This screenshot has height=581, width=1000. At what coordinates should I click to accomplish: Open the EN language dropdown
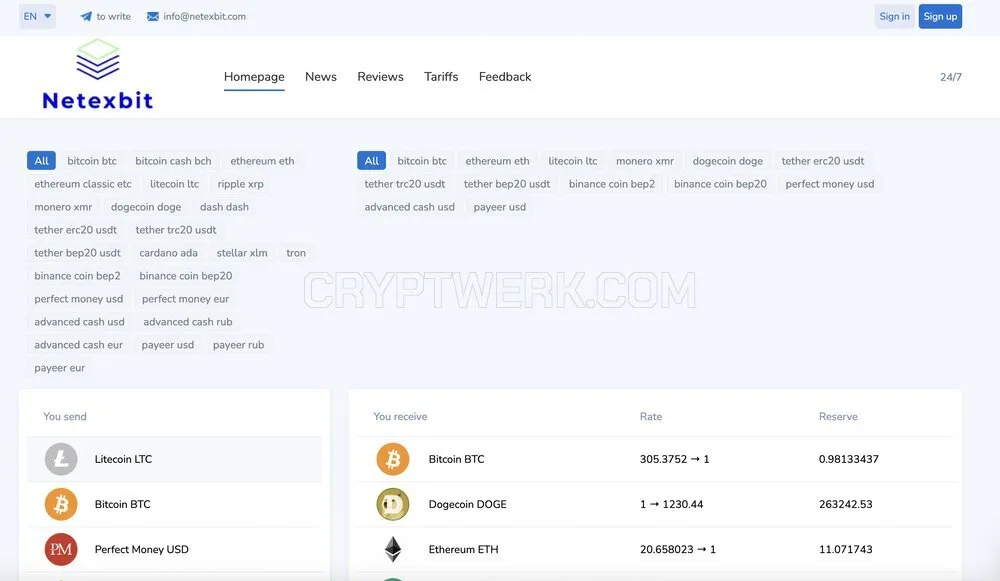[x=37, y=17]
